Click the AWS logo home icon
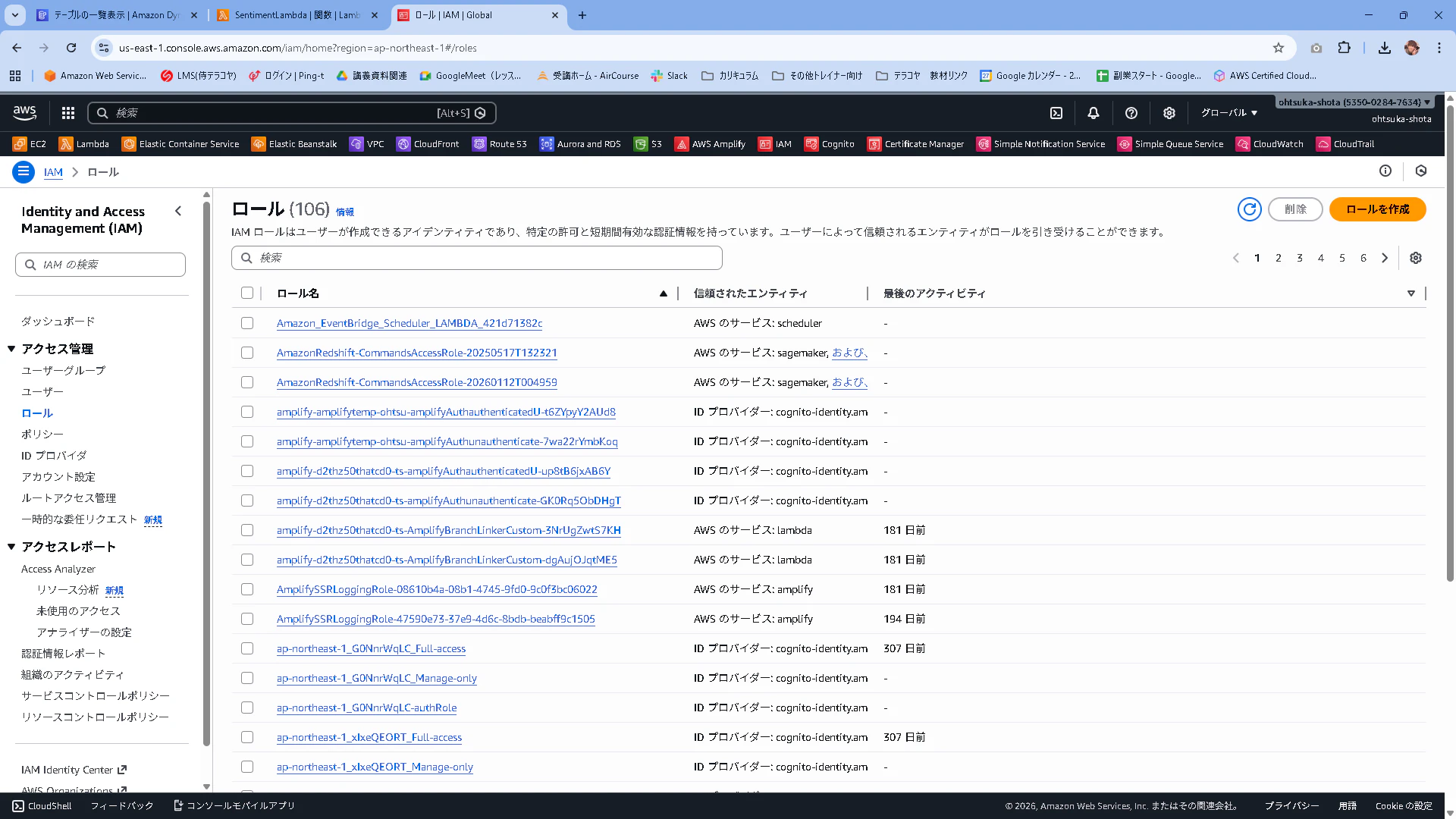This screenshot has width=1456, height=819. [x=24, y=113]
